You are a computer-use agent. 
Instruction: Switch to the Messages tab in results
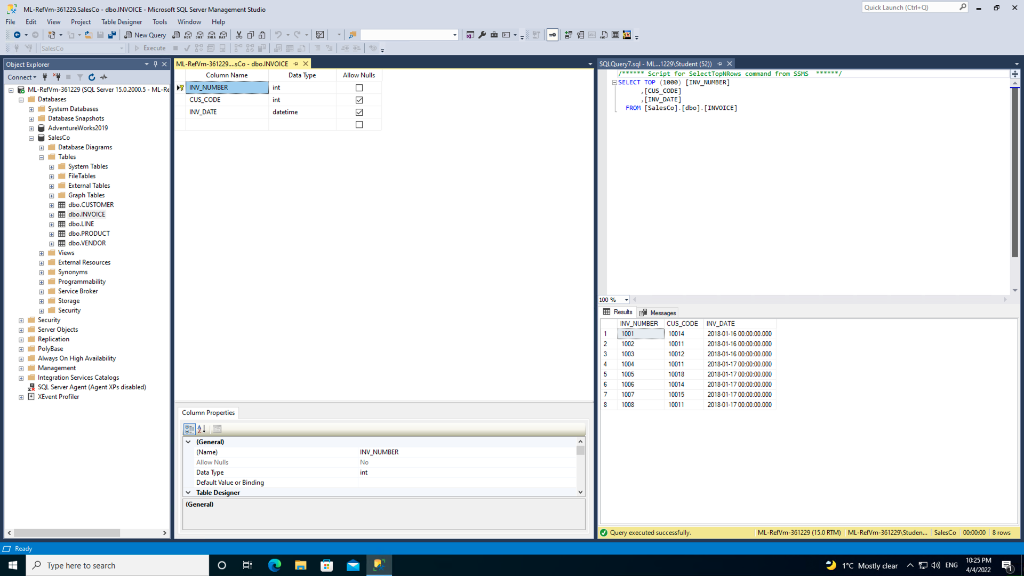click(658, 313)
